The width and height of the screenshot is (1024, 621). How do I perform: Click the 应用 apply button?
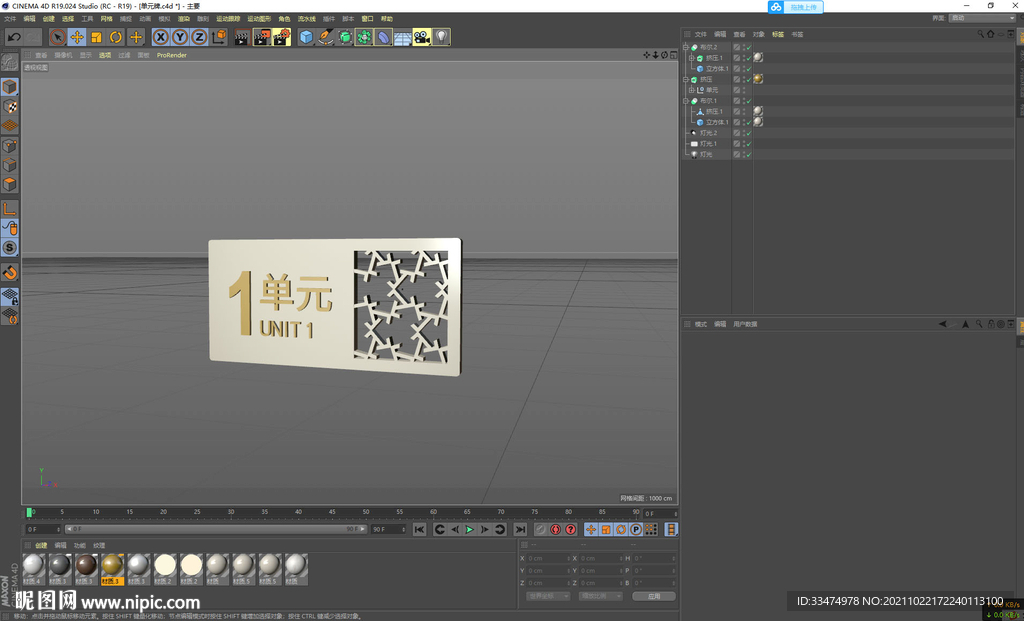coord(653,596)
